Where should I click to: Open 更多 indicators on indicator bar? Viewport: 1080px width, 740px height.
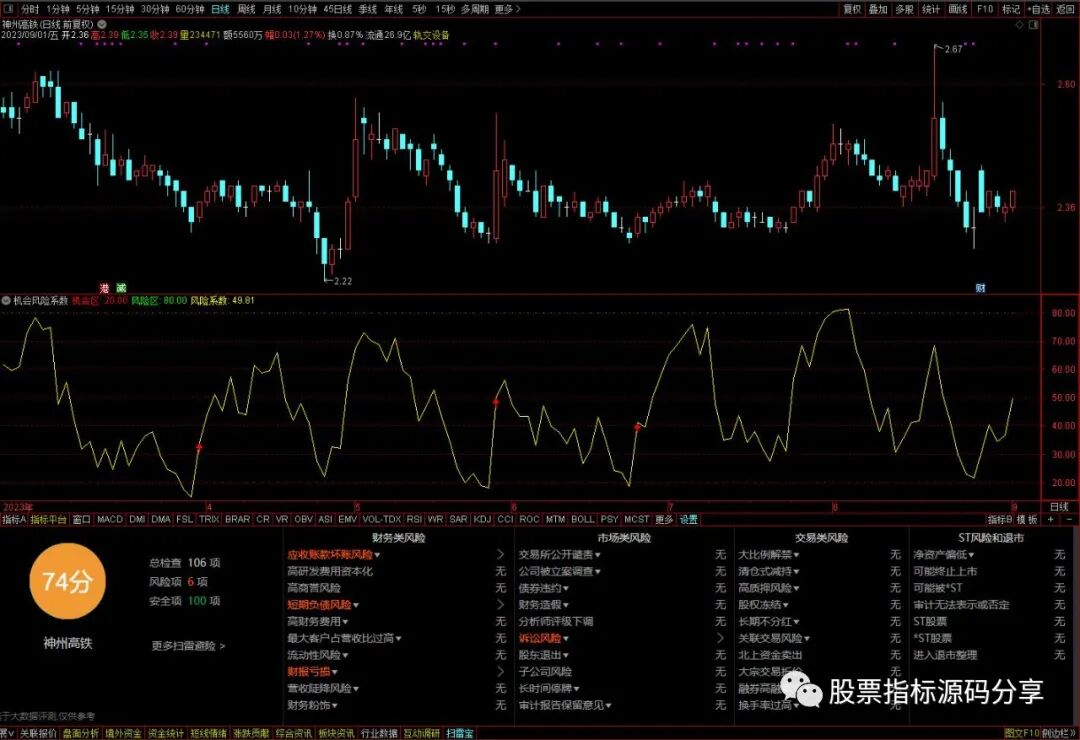(664, 519)
